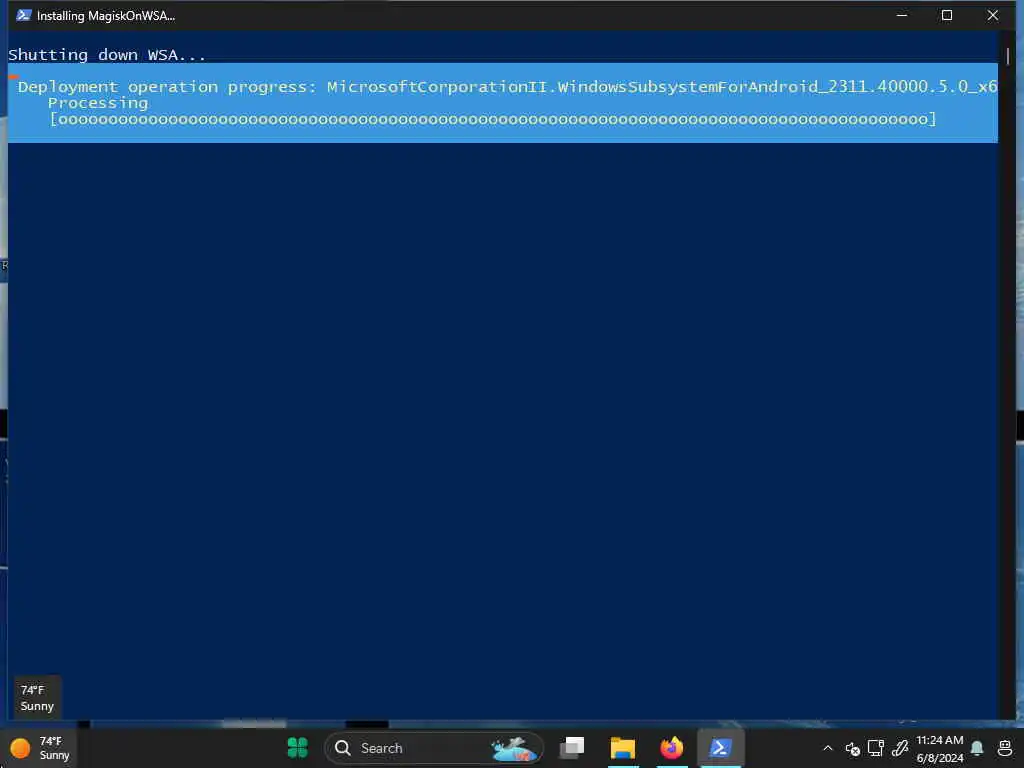Click the network display tray icon
The image size is (1024, 768).
(876, 748)
